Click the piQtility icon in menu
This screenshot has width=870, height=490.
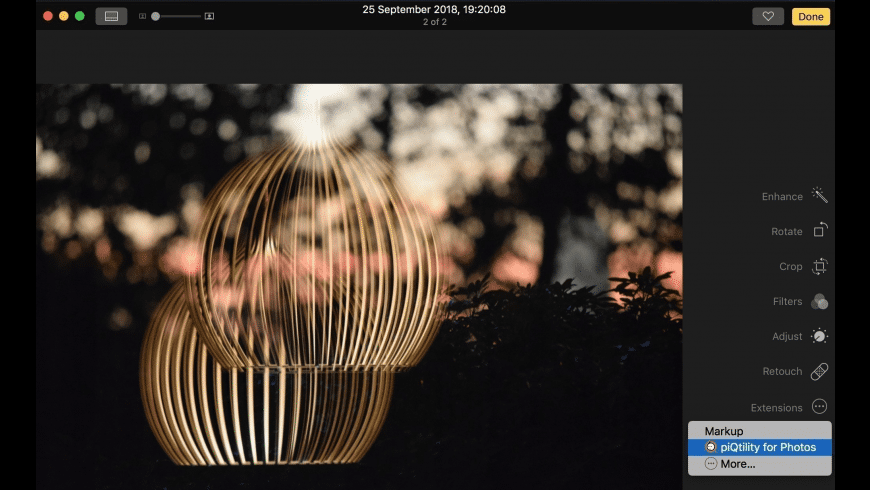pyautogui.click(x=711, y=447)
